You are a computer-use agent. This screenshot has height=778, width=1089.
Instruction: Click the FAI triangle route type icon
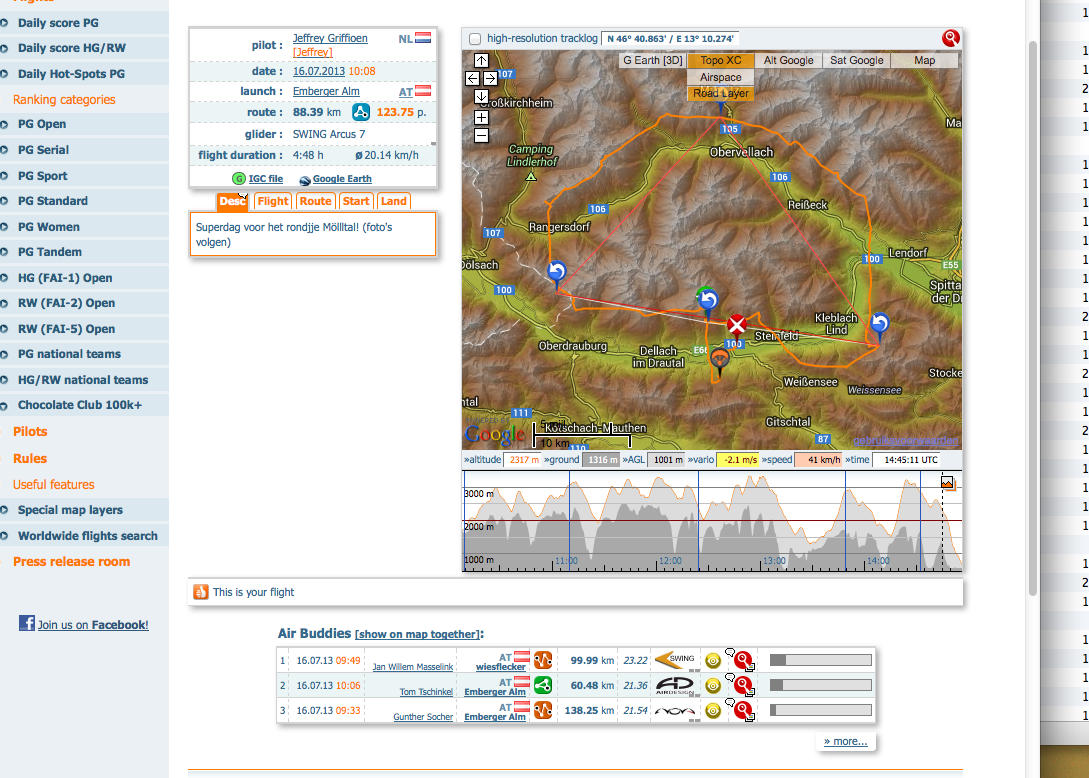[360, 112]
